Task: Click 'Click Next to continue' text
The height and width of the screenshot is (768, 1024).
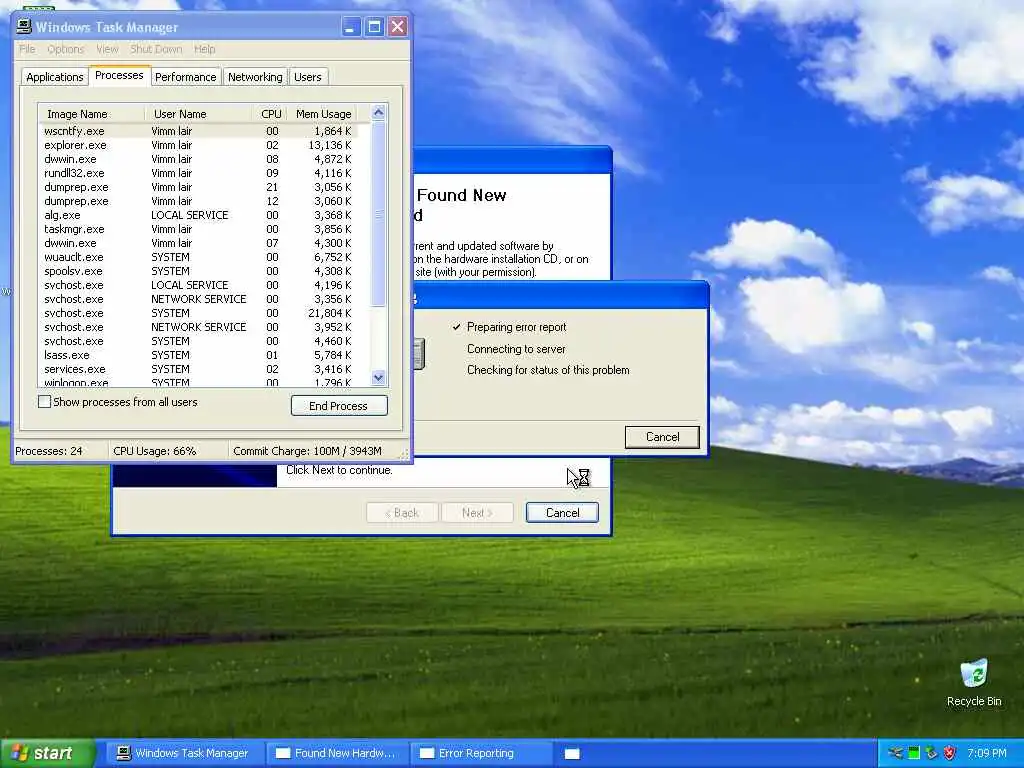Action: [339, 470]
